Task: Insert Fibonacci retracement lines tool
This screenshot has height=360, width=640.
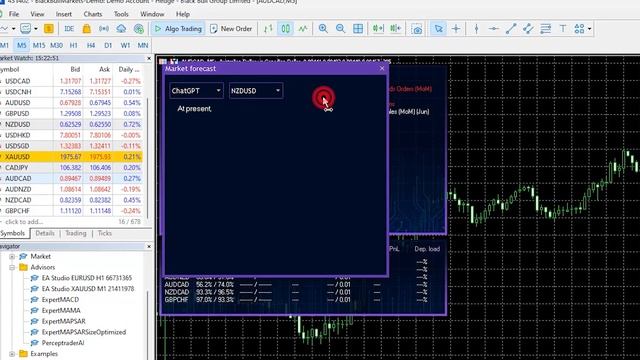Action: [x=546, y=29]
